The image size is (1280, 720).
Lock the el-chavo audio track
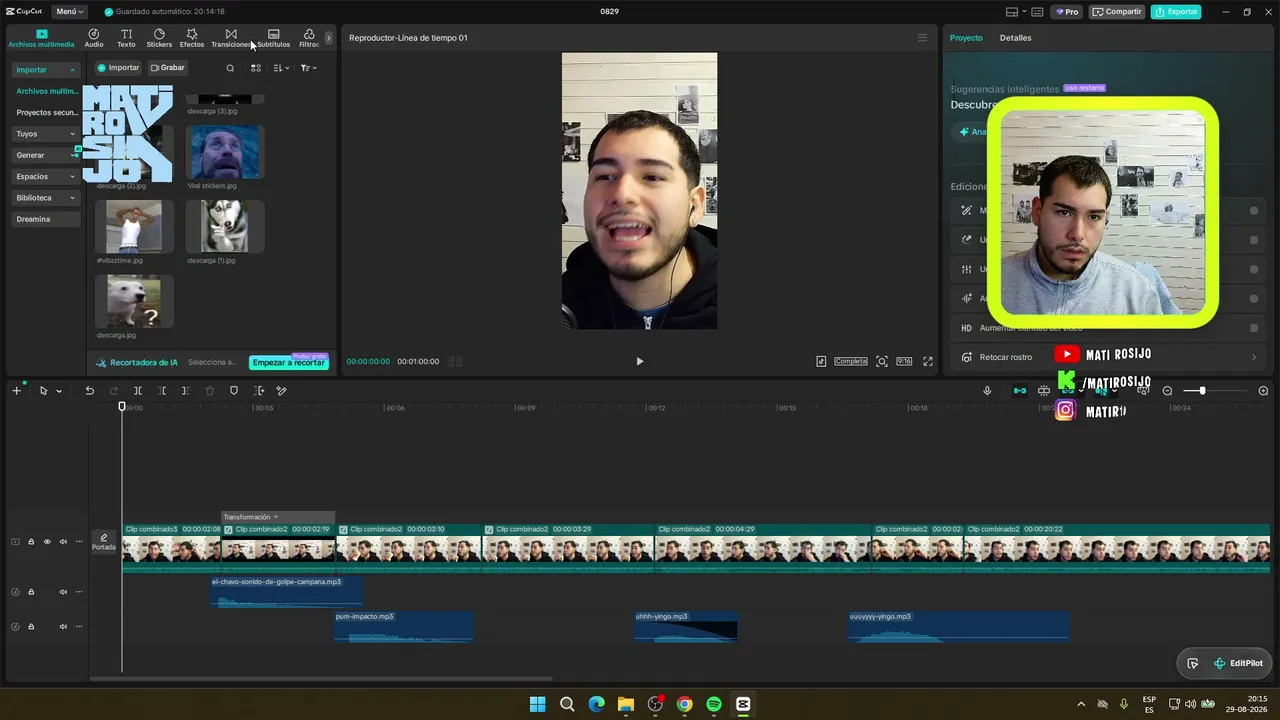[x=31, y=592]
